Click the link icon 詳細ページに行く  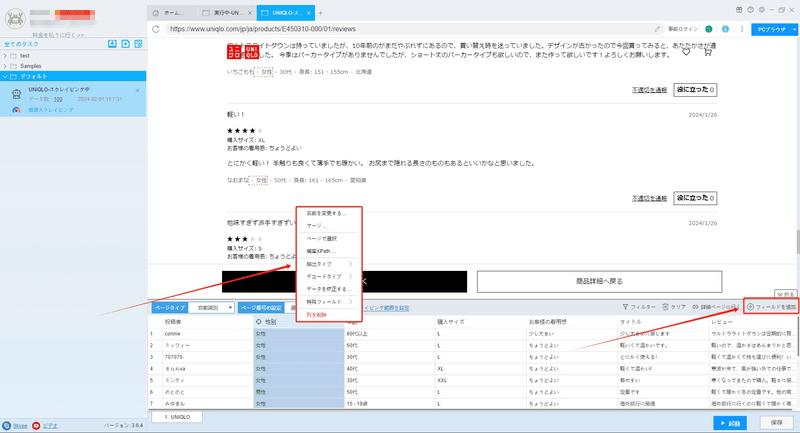coord(695,307)
